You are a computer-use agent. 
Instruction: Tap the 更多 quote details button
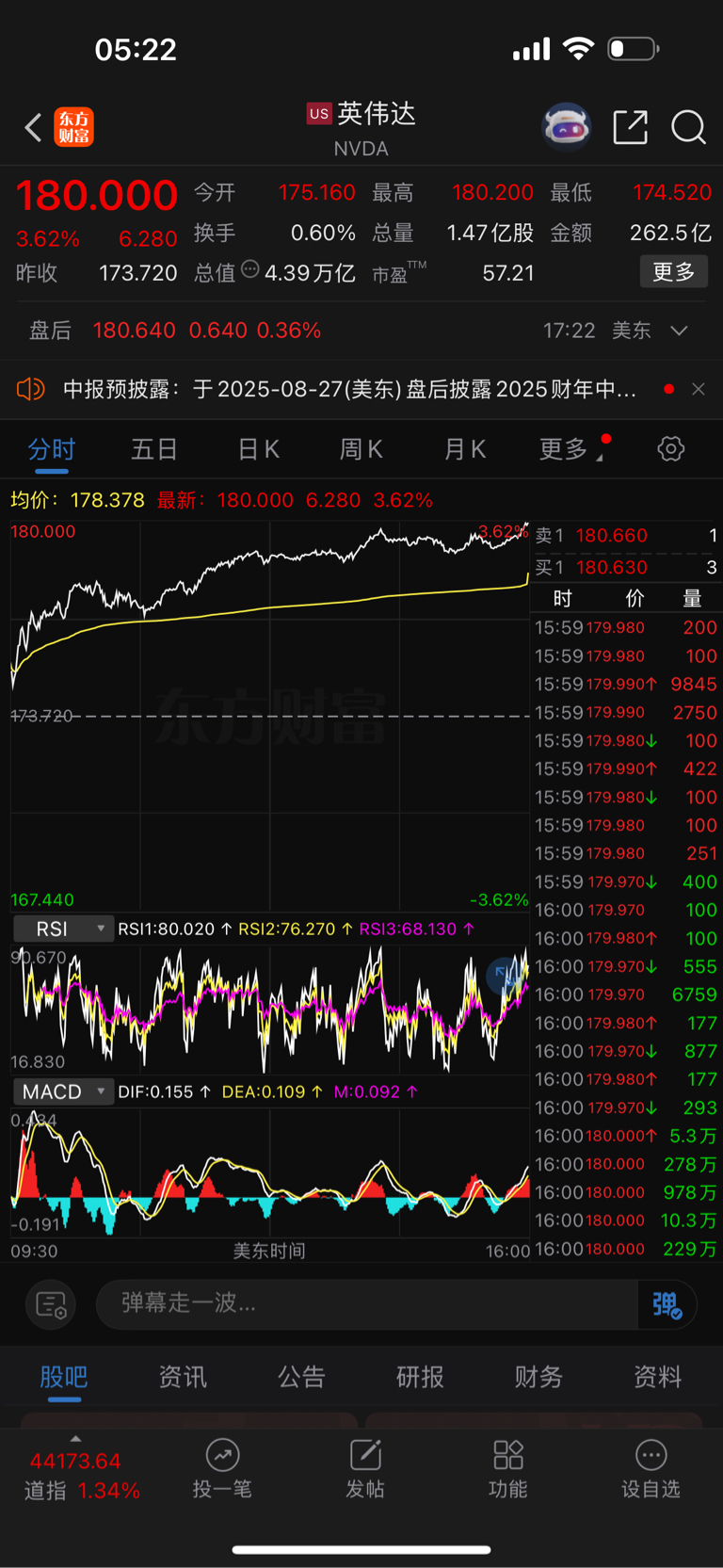click(674, 272)
